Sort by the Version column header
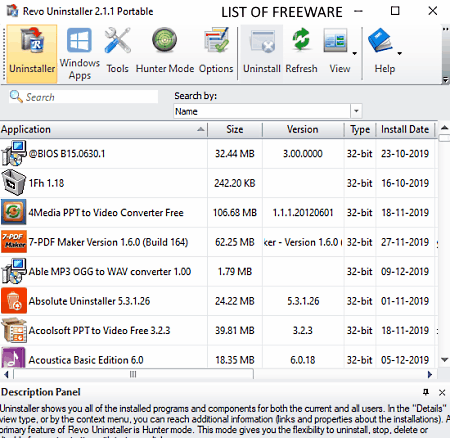This screenshot has width=450, height=438. (x=303, y=129)
